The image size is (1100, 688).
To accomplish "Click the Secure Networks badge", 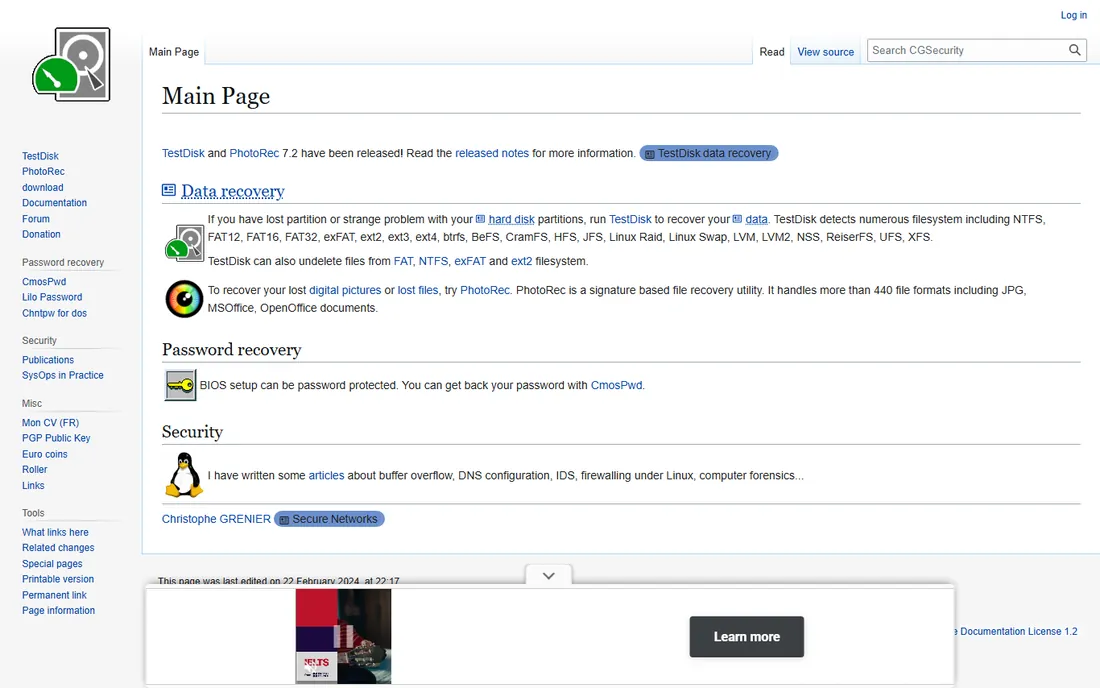I will tap(329, 519).
